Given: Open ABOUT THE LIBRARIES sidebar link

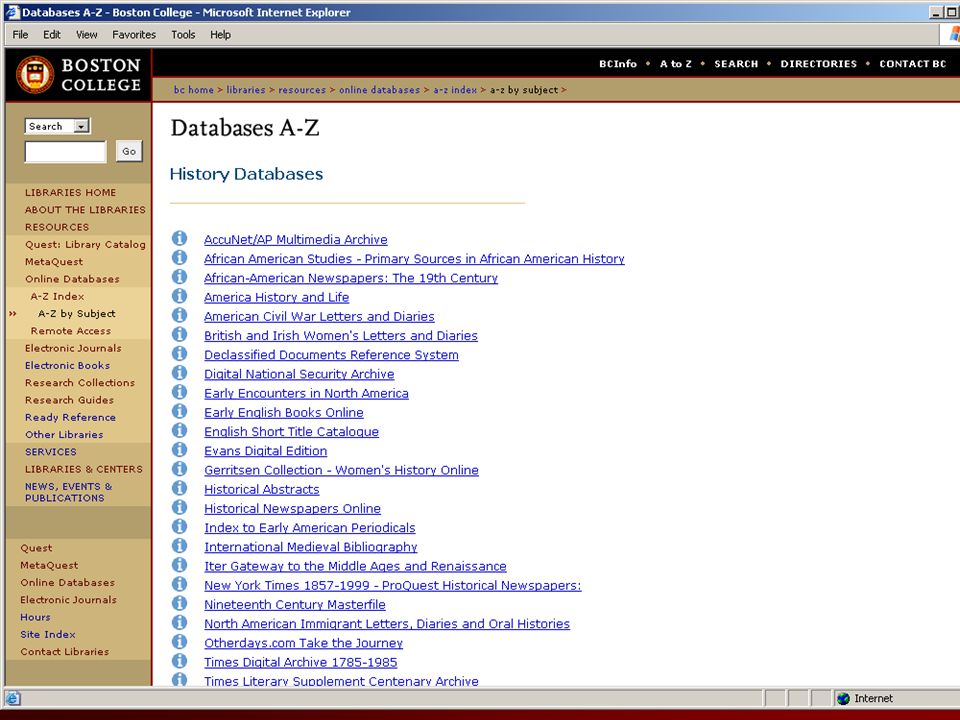Looking at the screenshot, I should (x=85, y=209).
